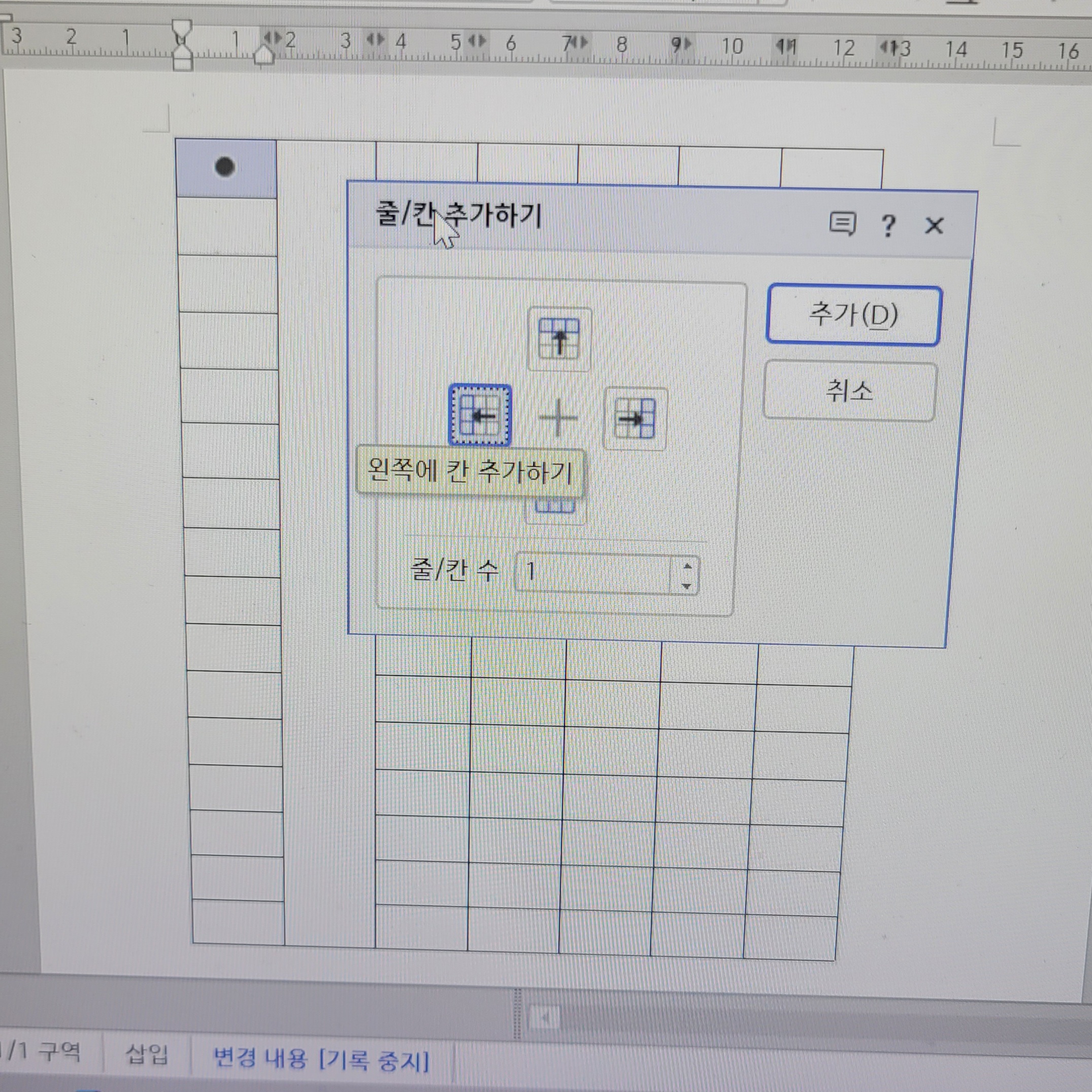Increase 줄/칸 수 with the up arrow
The width and height of the screenshot is (1092, 1092).
coord(687,566)
